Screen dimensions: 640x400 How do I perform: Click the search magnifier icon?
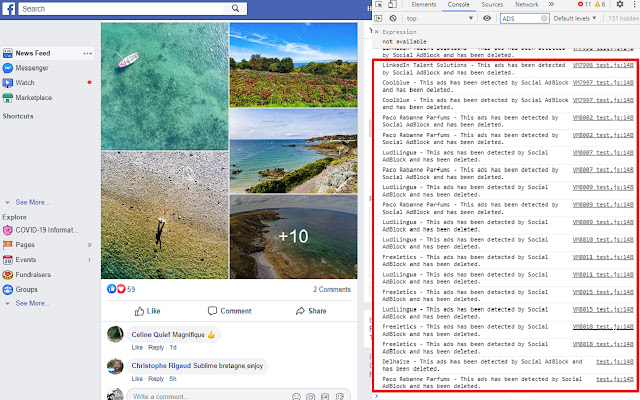tap(236, 8)
